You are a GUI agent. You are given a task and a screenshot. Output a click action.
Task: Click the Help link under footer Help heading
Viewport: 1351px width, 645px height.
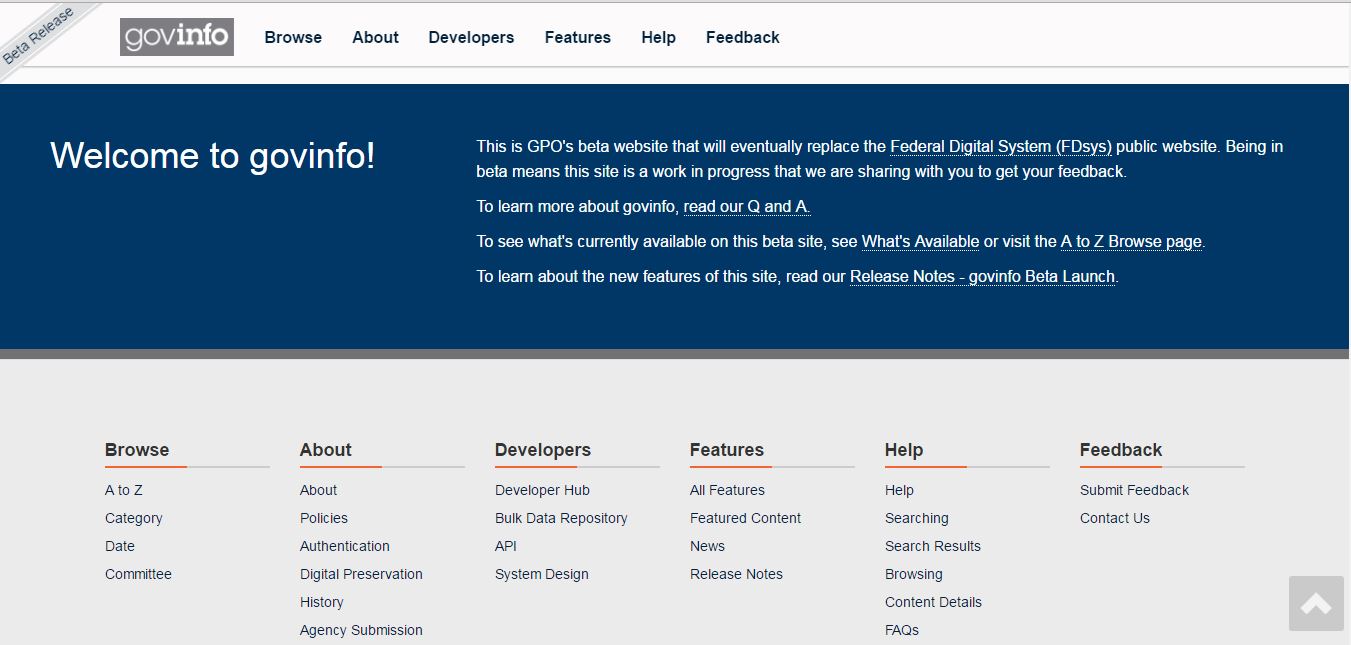(x=899, y=490)
